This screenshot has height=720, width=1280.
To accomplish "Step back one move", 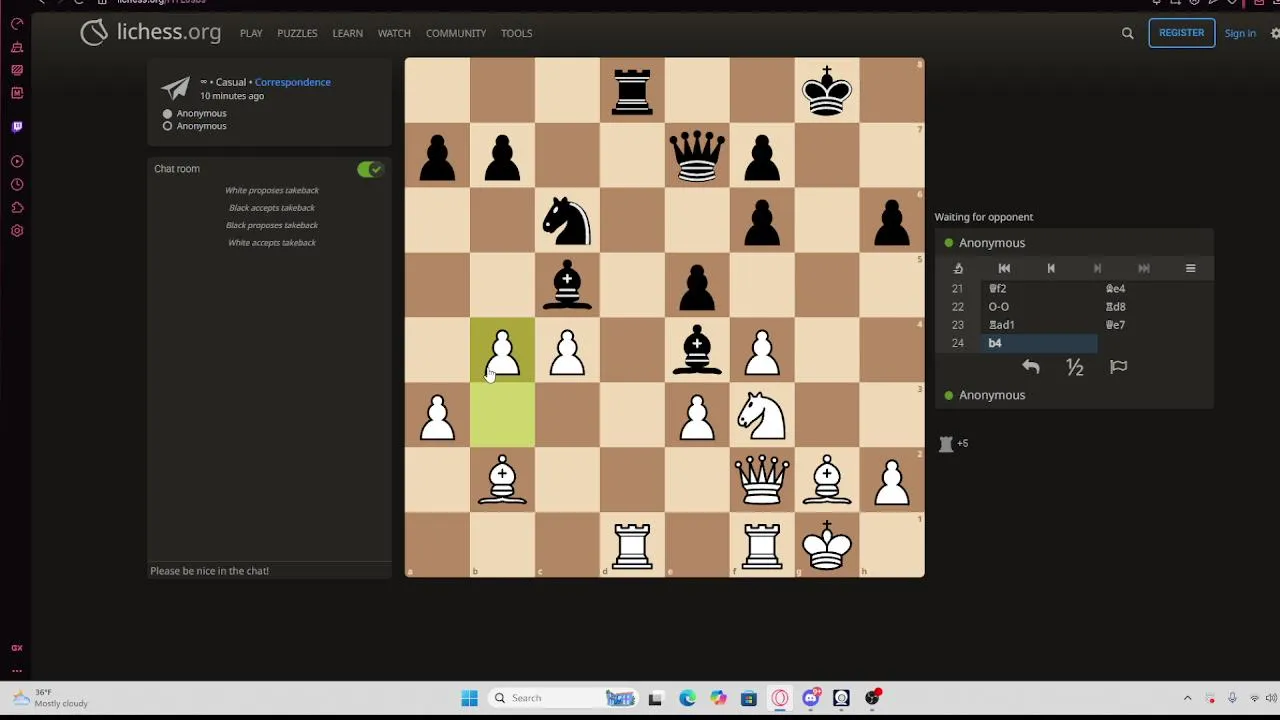I will click(1051, 268).
